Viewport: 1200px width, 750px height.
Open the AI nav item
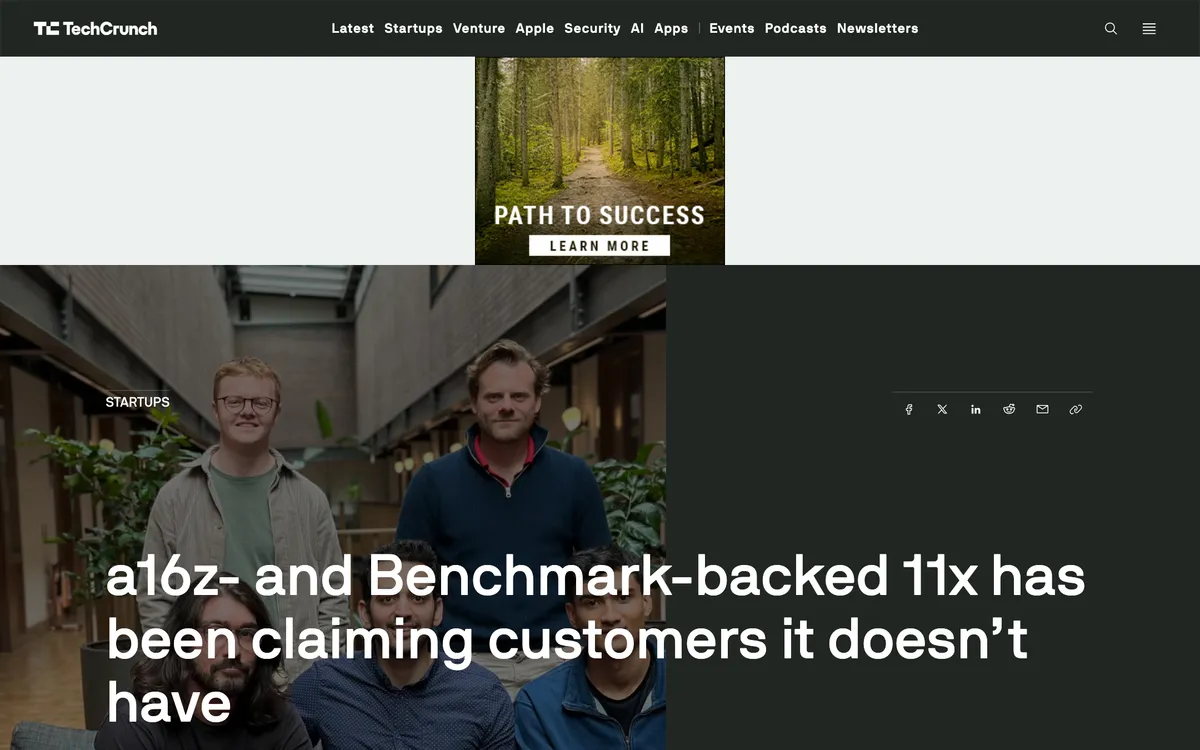coord(637,28)
